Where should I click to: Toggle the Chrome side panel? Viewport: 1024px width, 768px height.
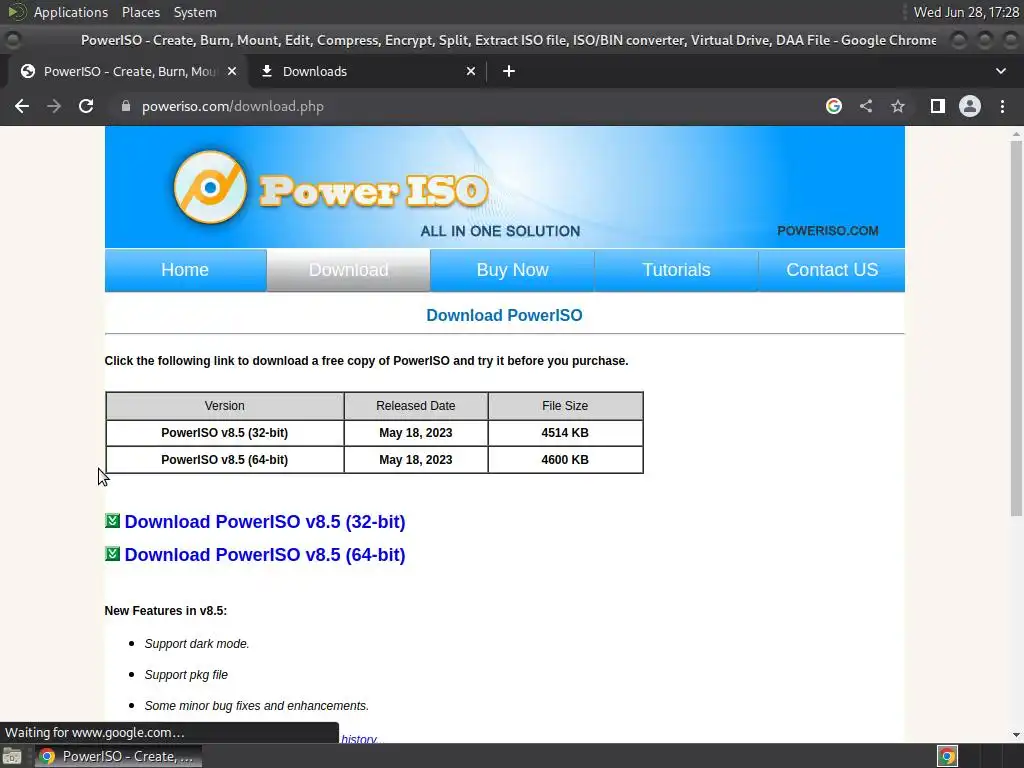coord(938,106)
